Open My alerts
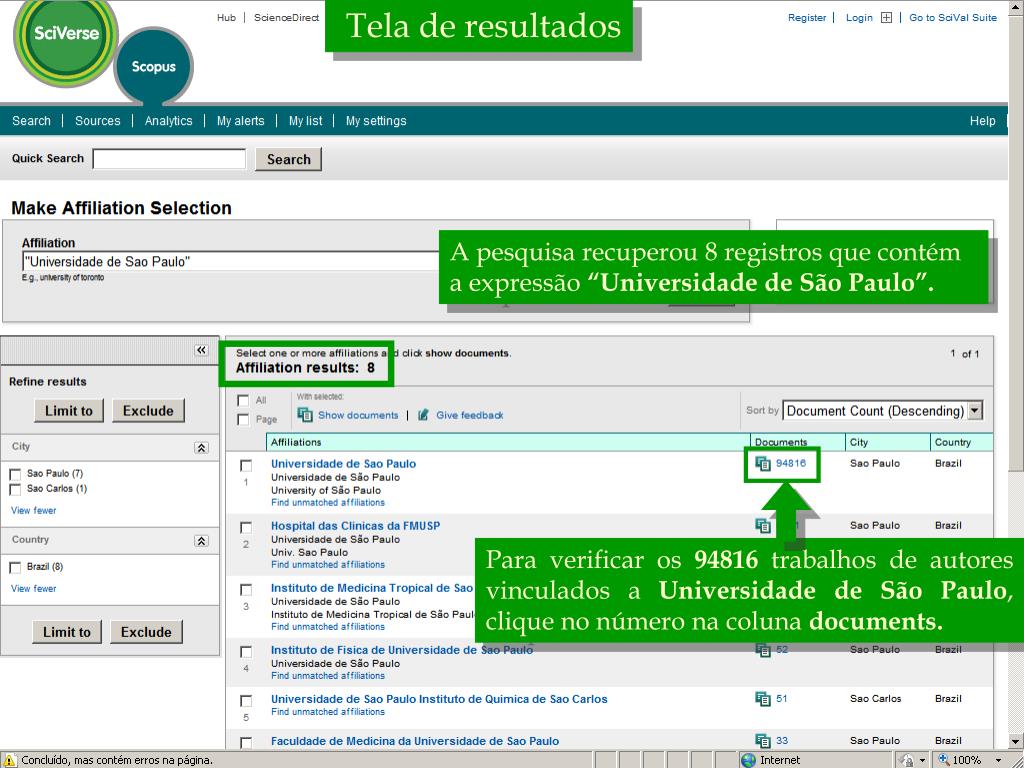1024x768 pixels. point(240,121)
